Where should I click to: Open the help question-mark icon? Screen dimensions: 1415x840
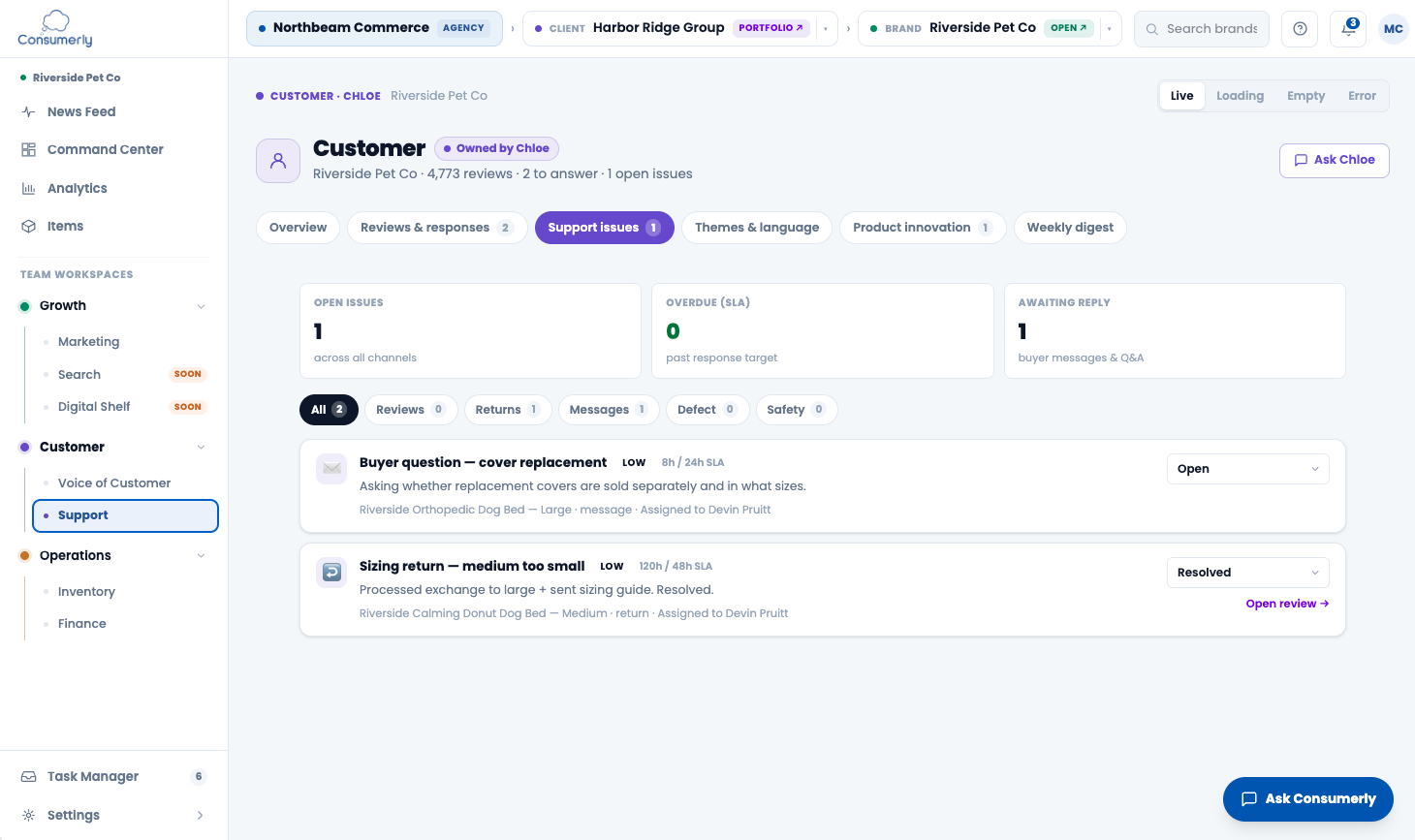[x=1300, y=29]
